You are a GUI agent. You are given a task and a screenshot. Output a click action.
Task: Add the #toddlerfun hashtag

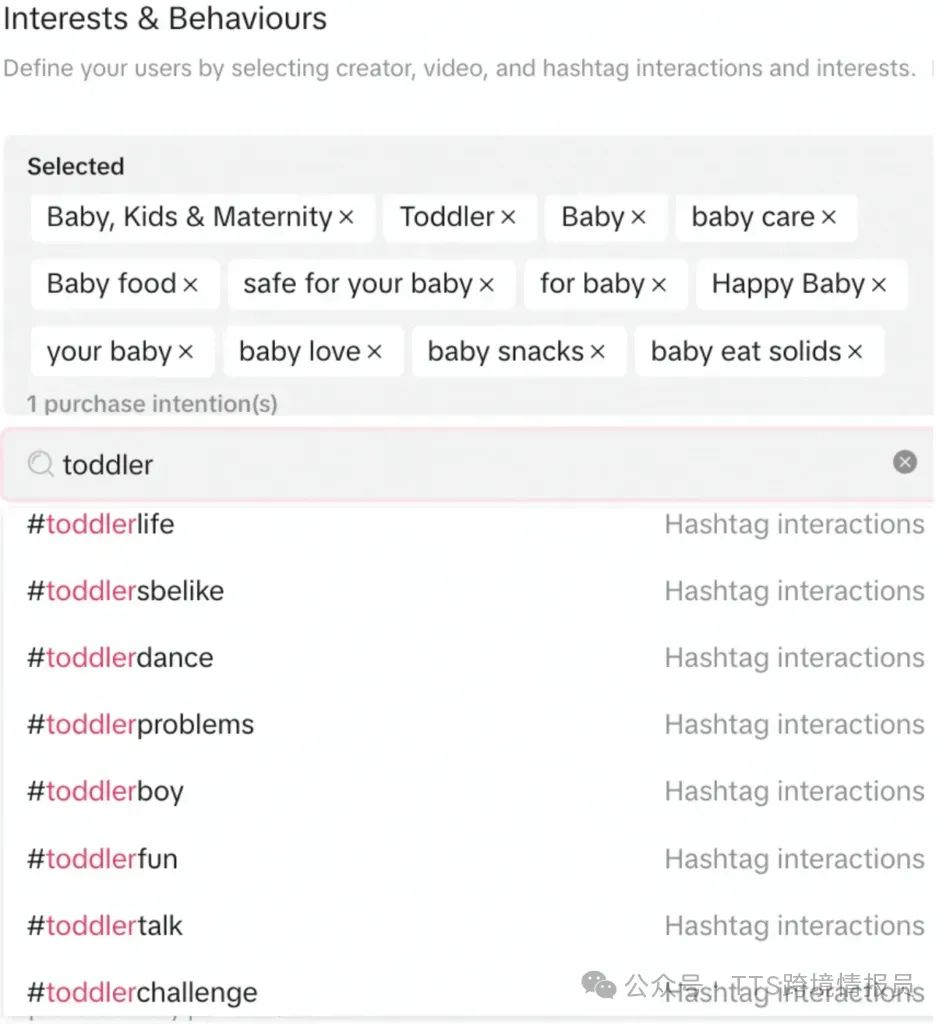[x=102, y=859]
